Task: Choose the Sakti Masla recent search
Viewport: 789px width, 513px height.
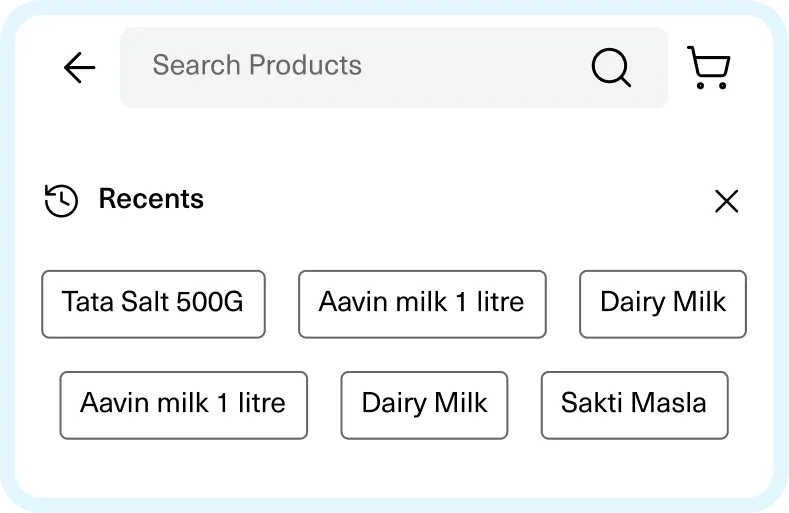Action: click(x=634, y=405)
